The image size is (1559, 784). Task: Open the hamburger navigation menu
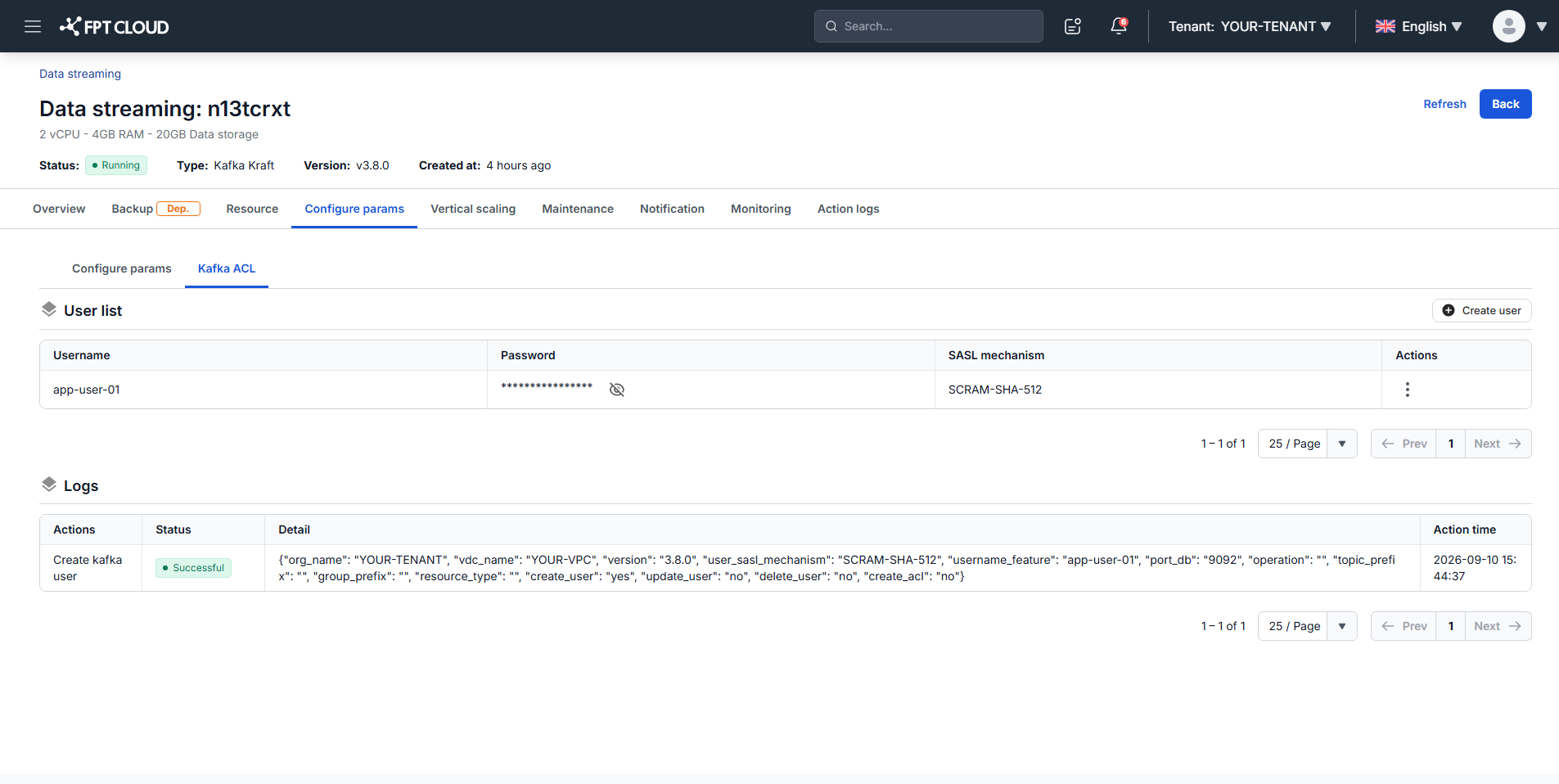pos(33,26)
